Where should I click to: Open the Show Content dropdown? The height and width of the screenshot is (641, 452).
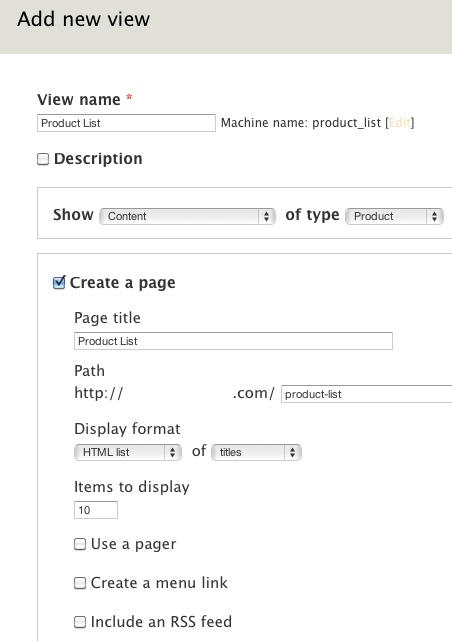point(187,216)
